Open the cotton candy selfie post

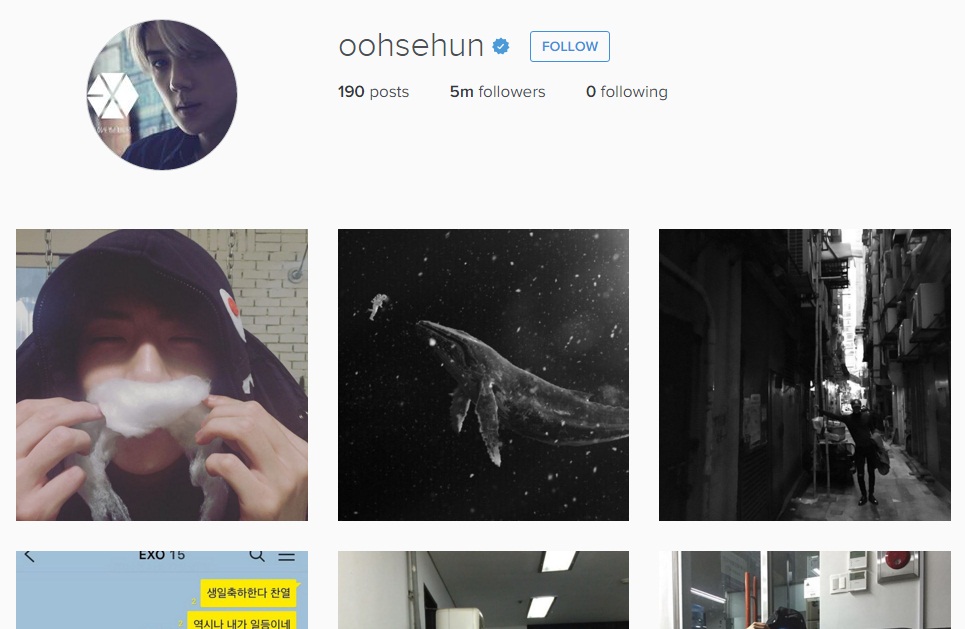coord(162,375)
